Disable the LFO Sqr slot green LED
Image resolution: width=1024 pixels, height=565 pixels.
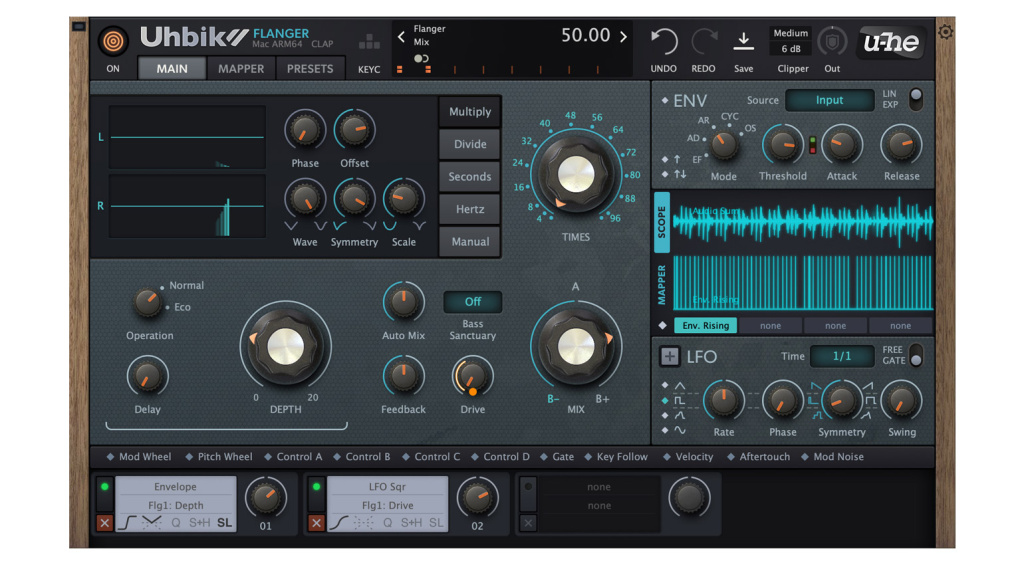[316, 487]
